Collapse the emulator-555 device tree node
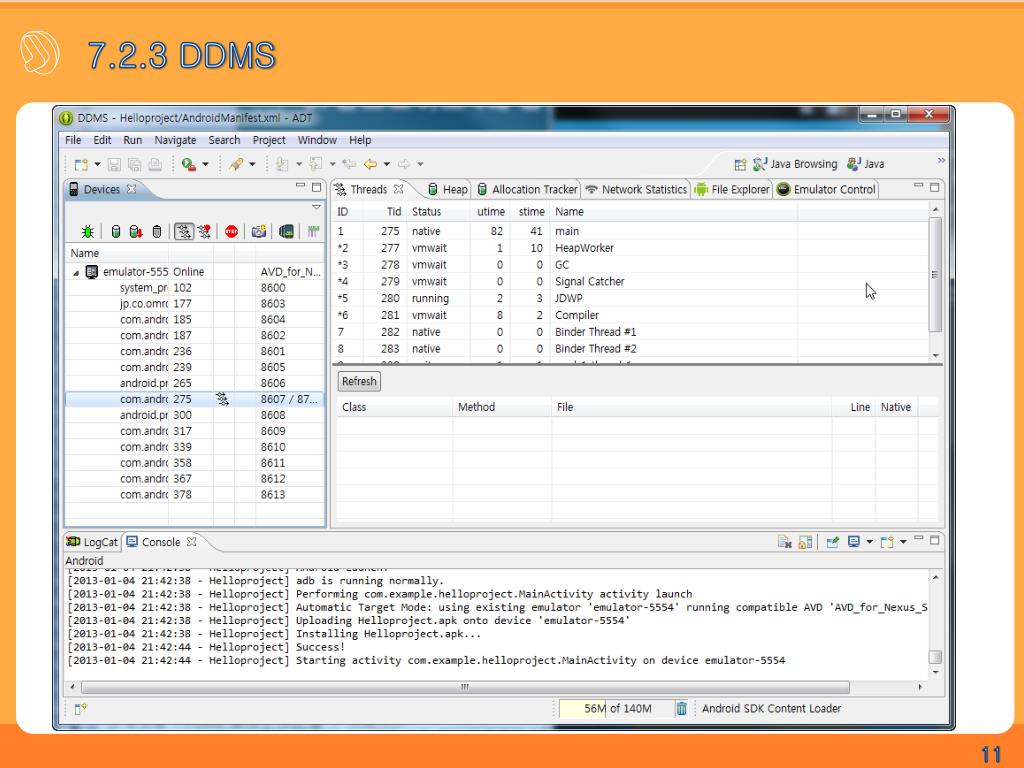The image size is (1024, 768). click(76, 273)
